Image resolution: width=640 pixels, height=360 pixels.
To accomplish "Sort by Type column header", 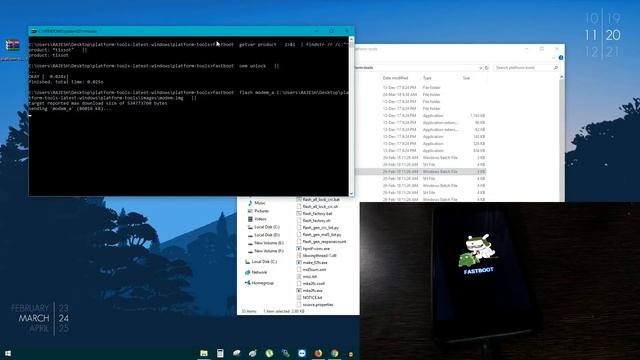I will [427, 78].
